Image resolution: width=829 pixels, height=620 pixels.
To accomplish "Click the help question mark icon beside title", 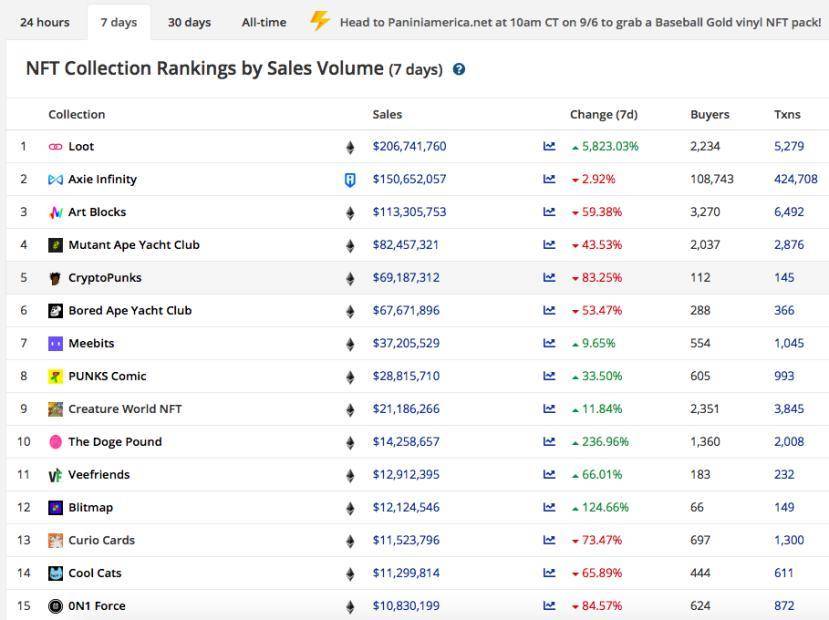I will pyautogui.click(x=459, y=70).
